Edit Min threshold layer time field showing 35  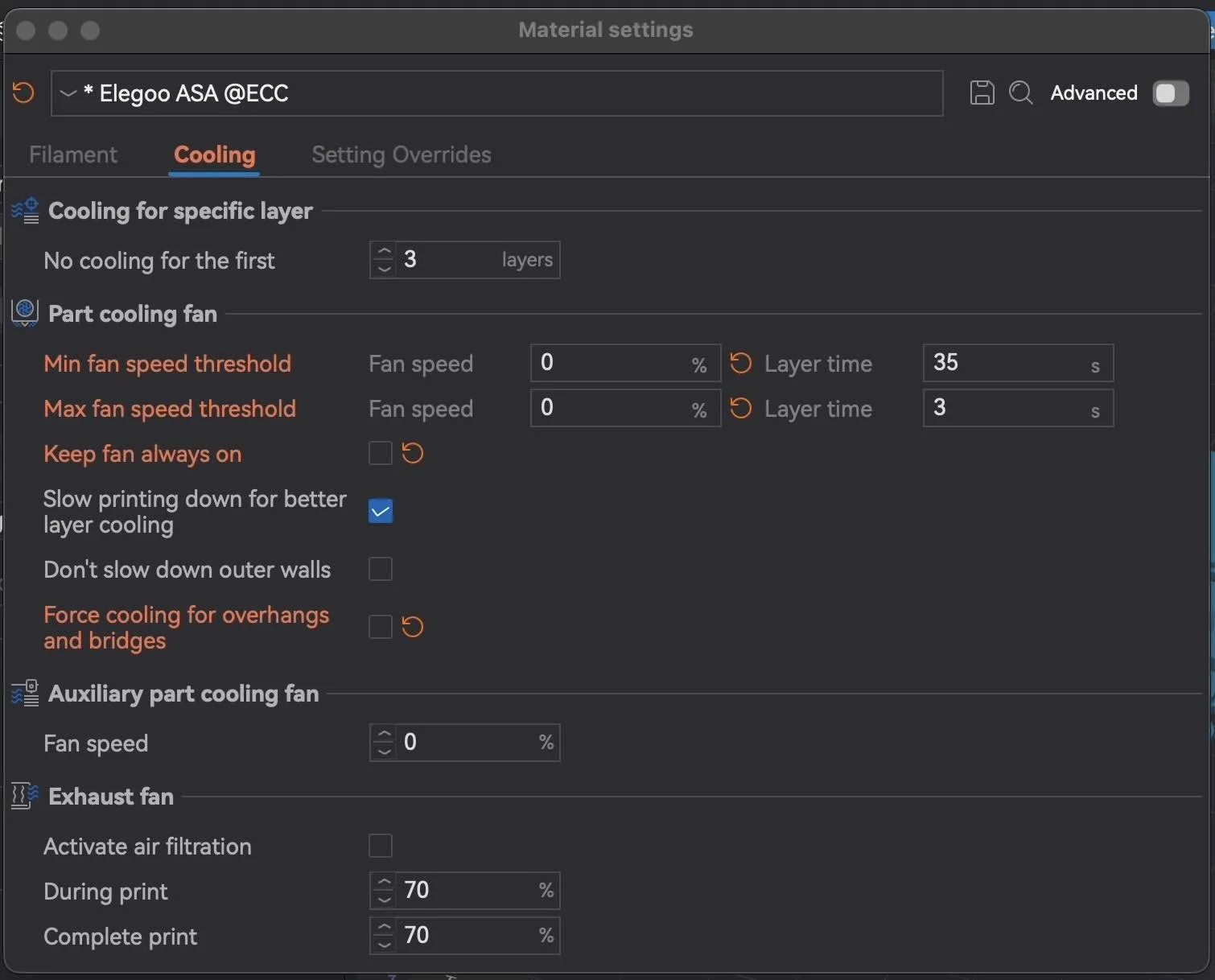coord(1018,363)
